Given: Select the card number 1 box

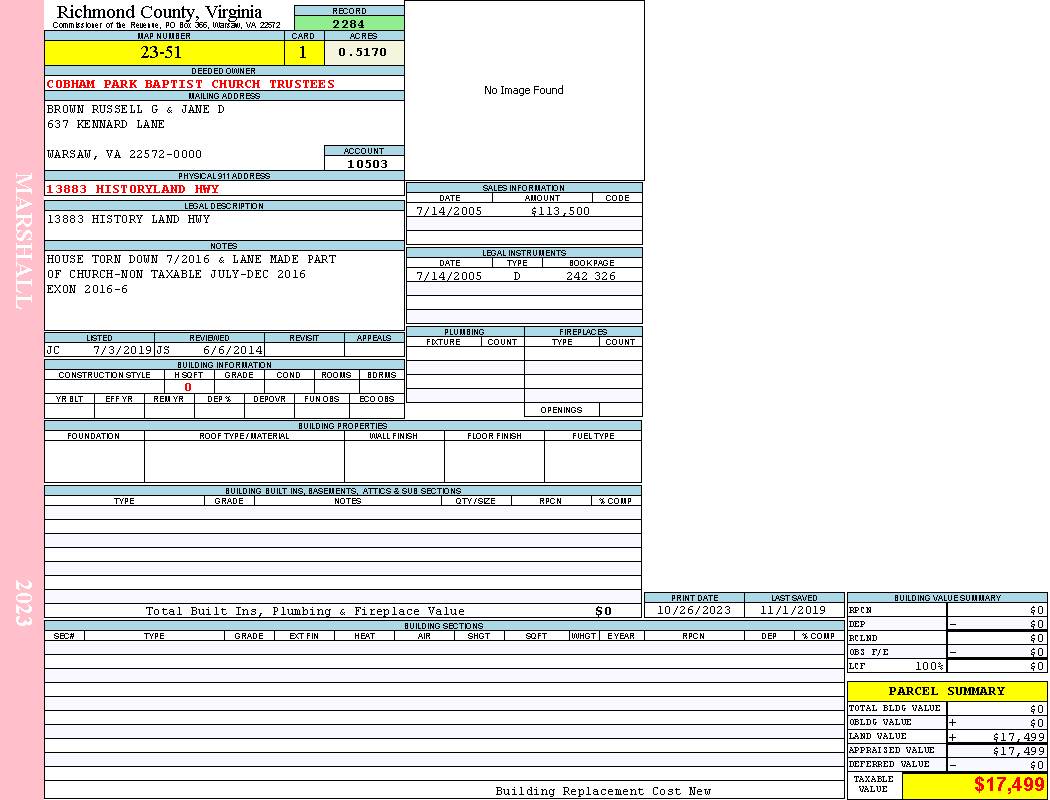Looking at the screenshot, I should (x=303, y=53).
